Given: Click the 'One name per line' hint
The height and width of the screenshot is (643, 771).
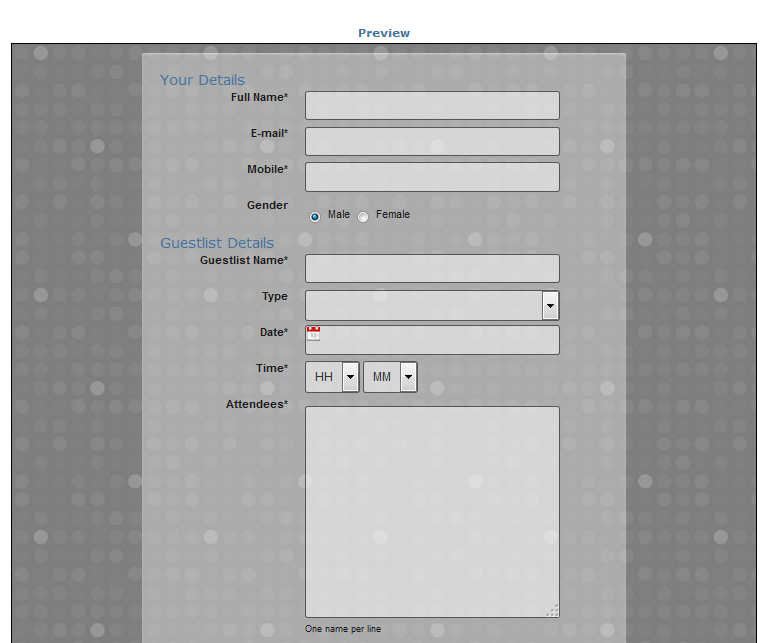Looking at the screenshot, I should click(x=343, y=629).
